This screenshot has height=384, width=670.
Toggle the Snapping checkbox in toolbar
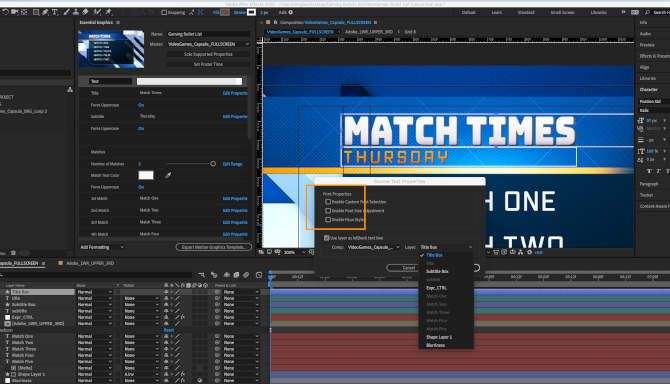tap(164, 12)
